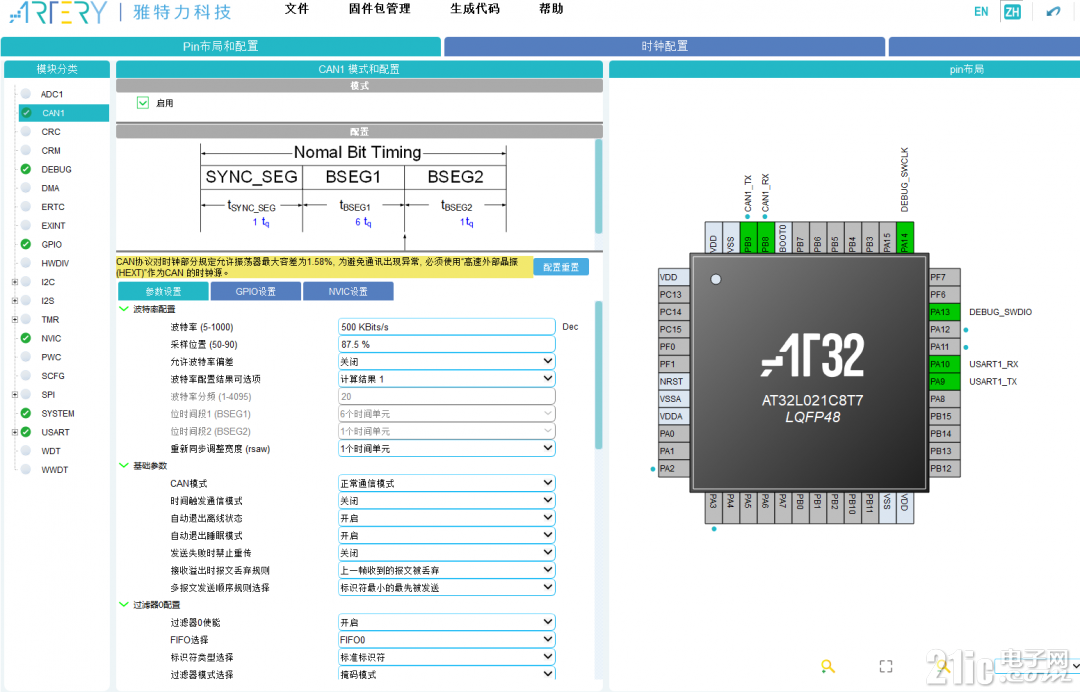Click the PA10 pin on the chip
Image resolution: width=1080 pixels, height=692 pixels.
point(944,364)
